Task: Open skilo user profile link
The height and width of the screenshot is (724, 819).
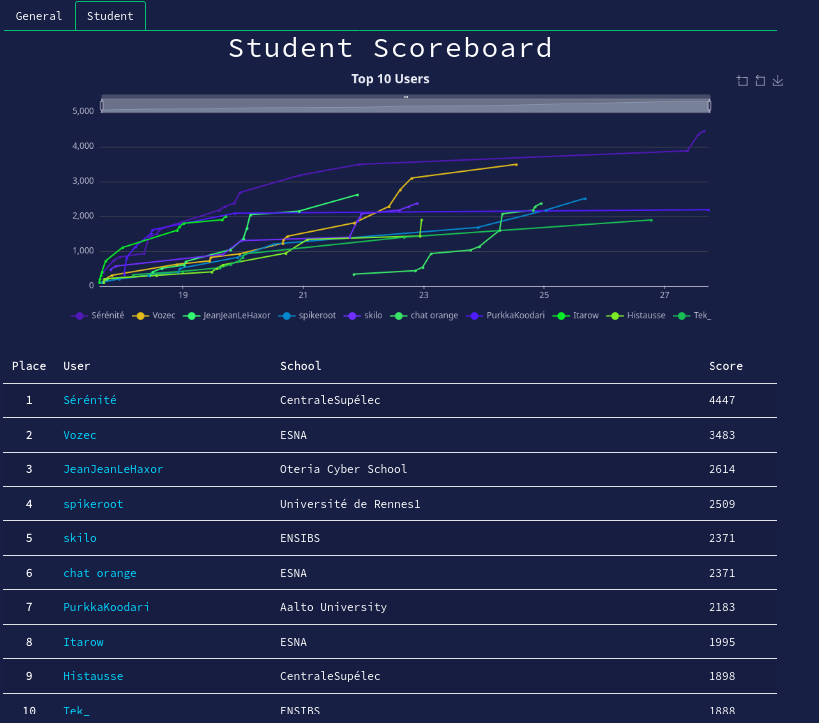Action: [80, 538]
